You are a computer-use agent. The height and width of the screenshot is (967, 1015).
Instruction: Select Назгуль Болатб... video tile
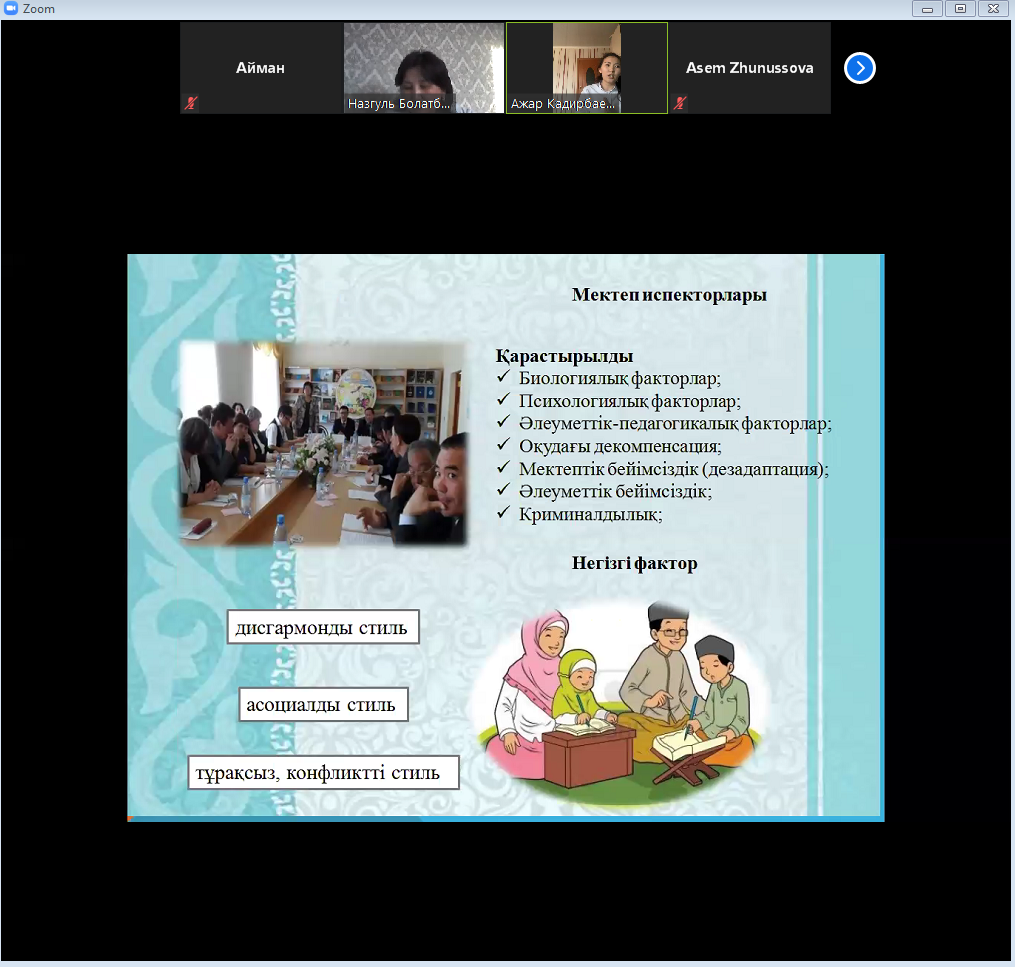[x=423, y=68]
